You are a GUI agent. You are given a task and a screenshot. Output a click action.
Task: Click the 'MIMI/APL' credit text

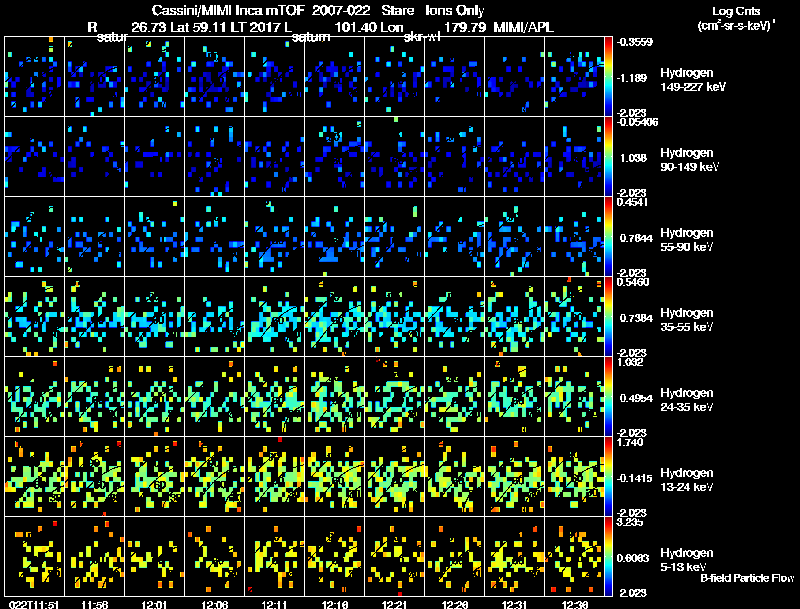click(x=523, y=27)
